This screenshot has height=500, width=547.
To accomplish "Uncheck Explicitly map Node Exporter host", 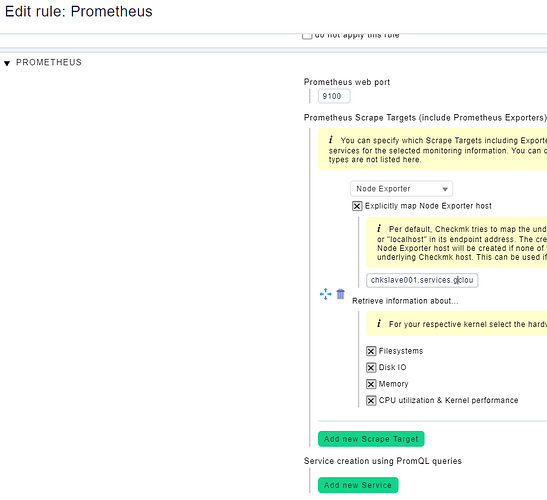I will point(357,206).
